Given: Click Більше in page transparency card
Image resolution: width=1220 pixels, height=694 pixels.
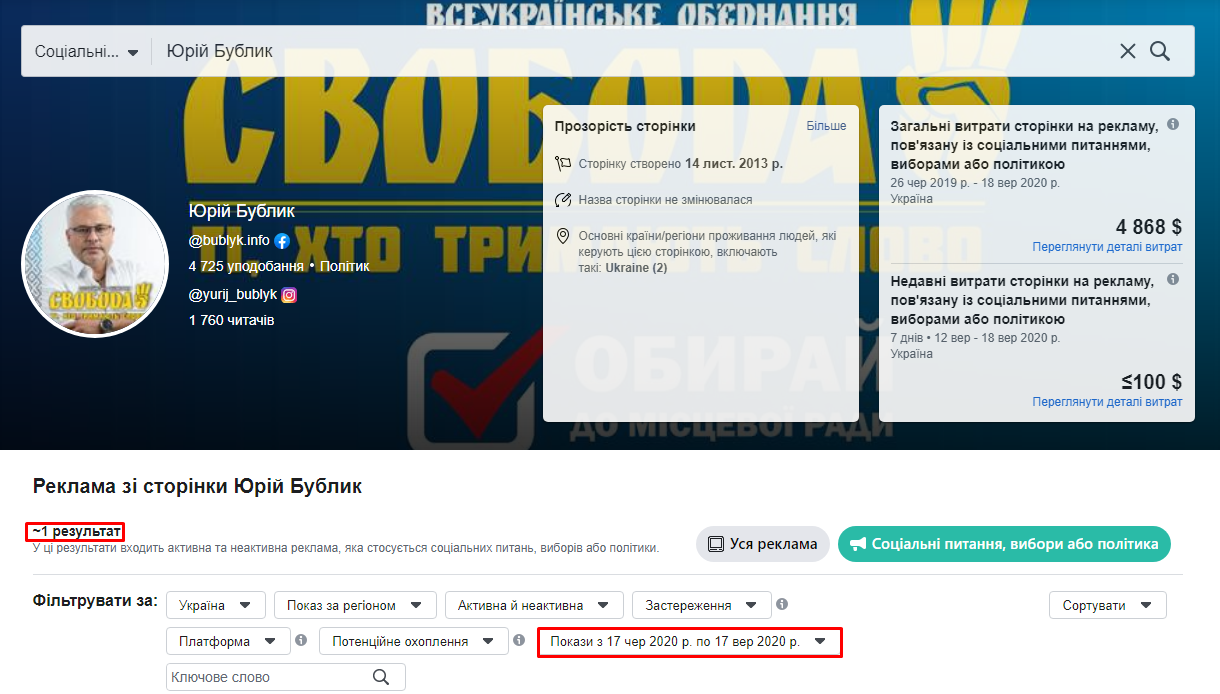Looking at the screenshot, I should pyautogui.click(x=826, y=126).
